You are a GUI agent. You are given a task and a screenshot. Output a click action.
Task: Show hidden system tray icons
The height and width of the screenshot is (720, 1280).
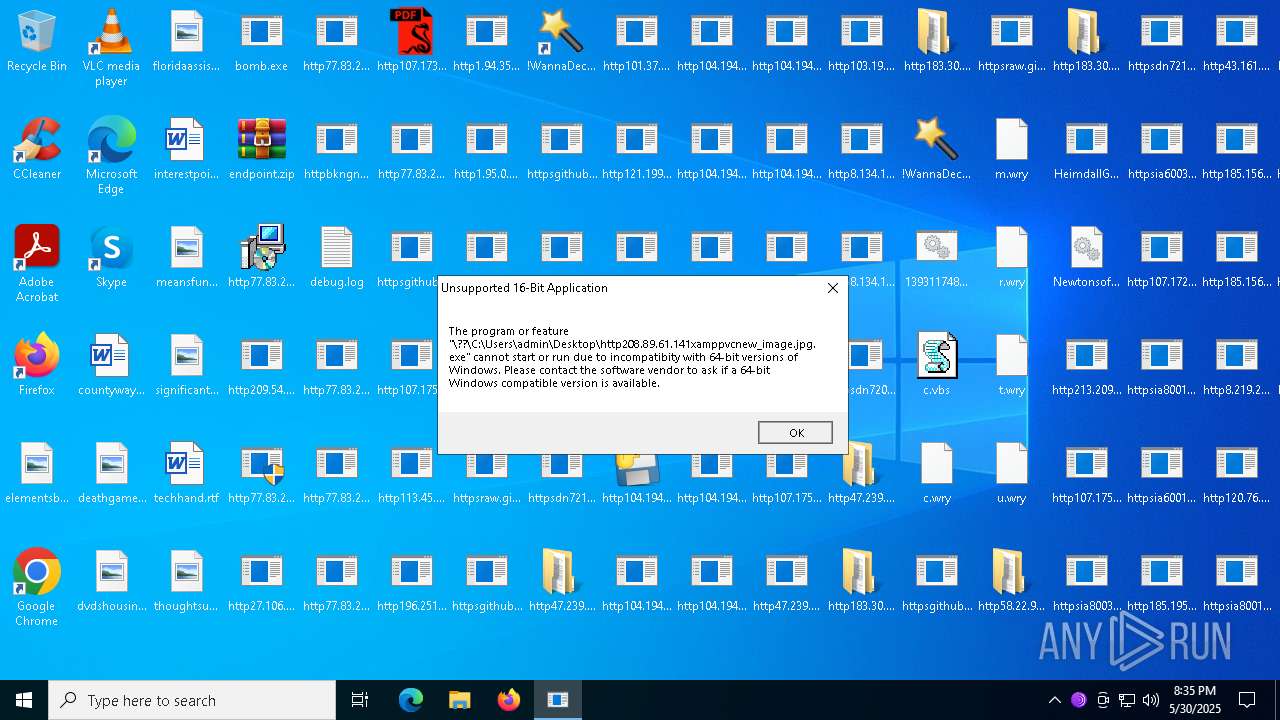[x=1054, y=700]
